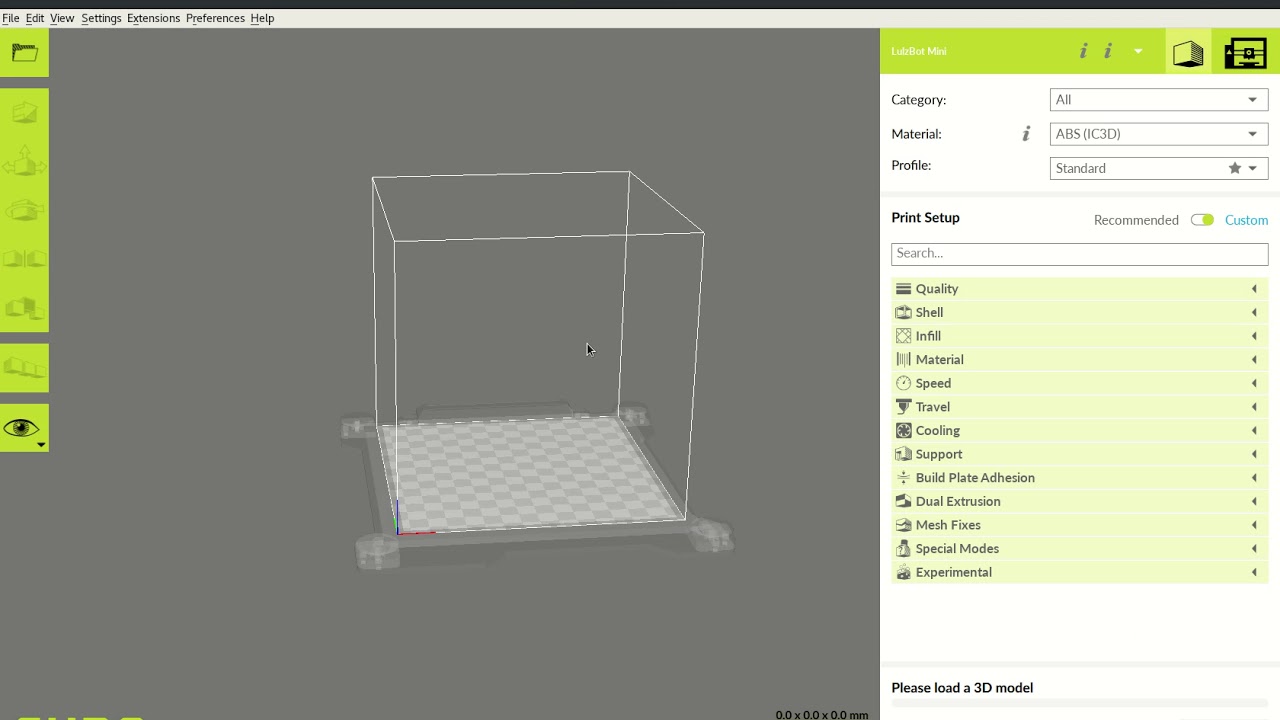Click the LulzBot Mini printer name
The height and width of the screenshot is (720, 1280).
tap(919, 51)
